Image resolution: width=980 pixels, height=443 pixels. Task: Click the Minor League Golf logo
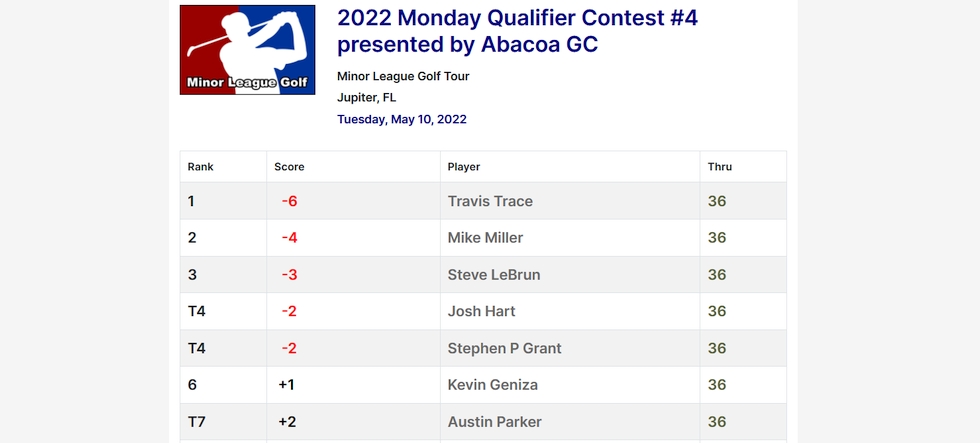coord(248,50)
